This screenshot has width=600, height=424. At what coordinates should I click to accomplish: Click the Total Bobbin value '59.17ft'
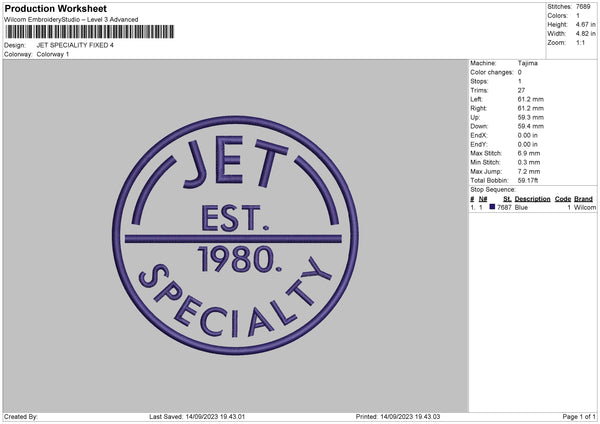point(528,180)
